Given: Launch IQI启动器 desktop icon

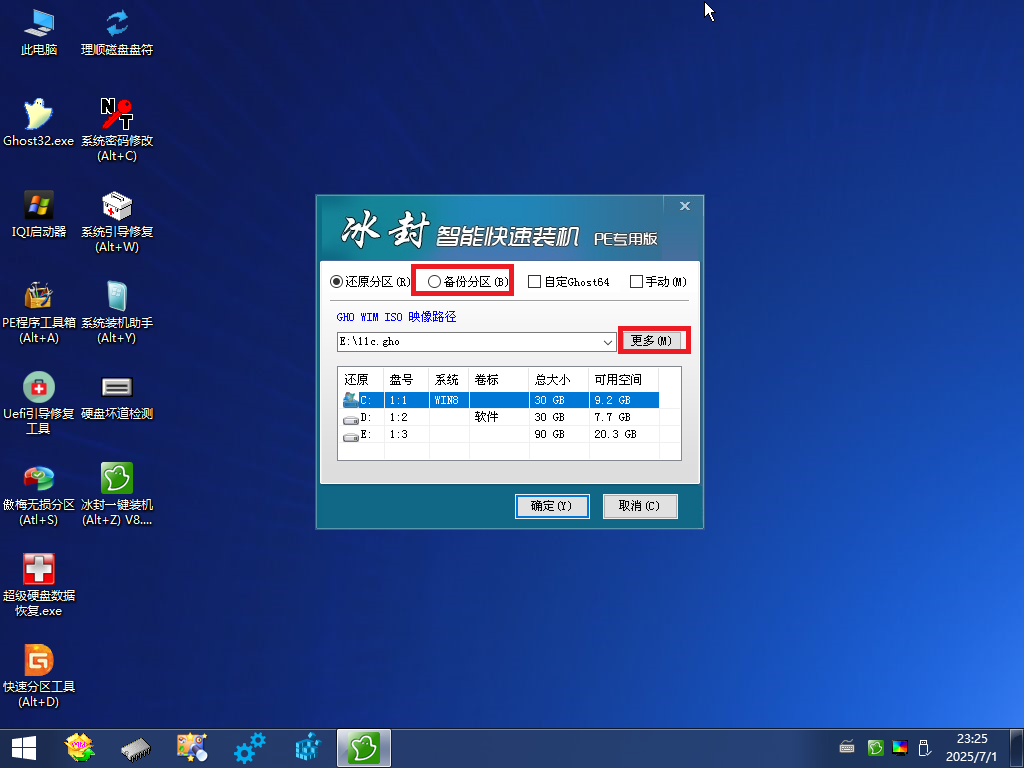Looking at the screenshot, I should (39, 214).
